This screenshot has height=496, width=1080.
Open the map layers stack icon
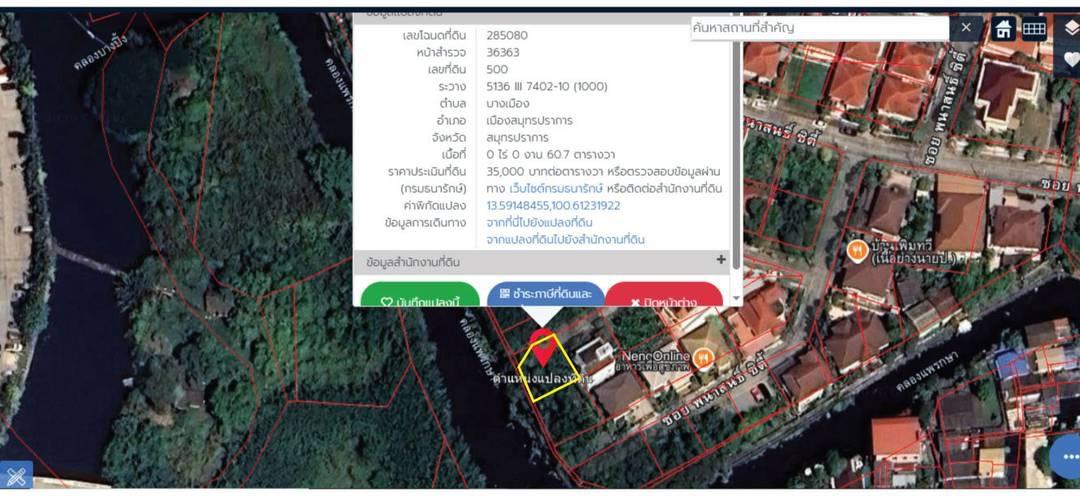pyautogui.click(x=1071, y=28)
